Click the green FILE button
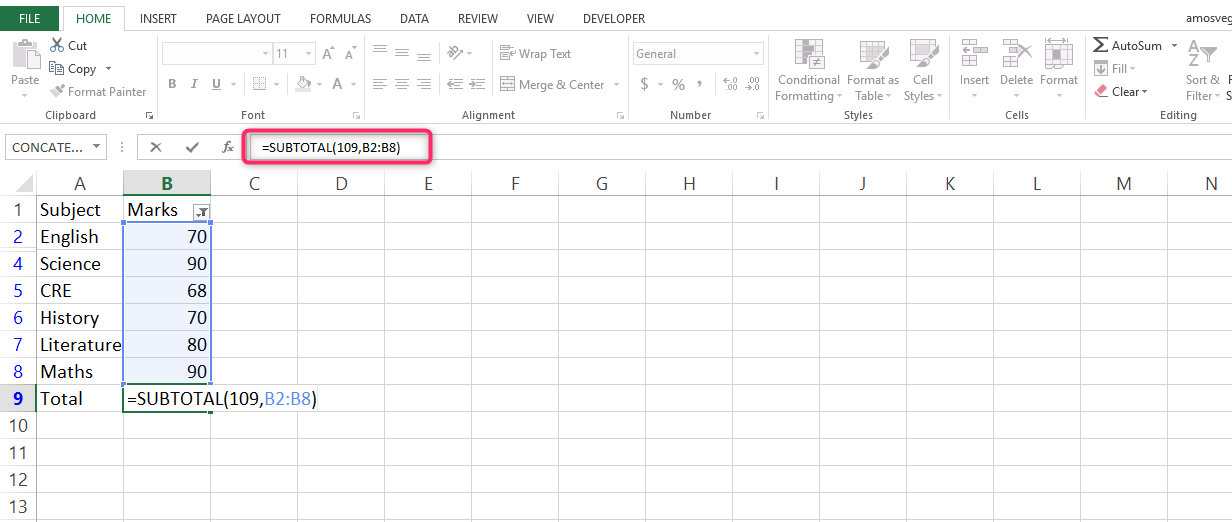 (x=29, y=19)
